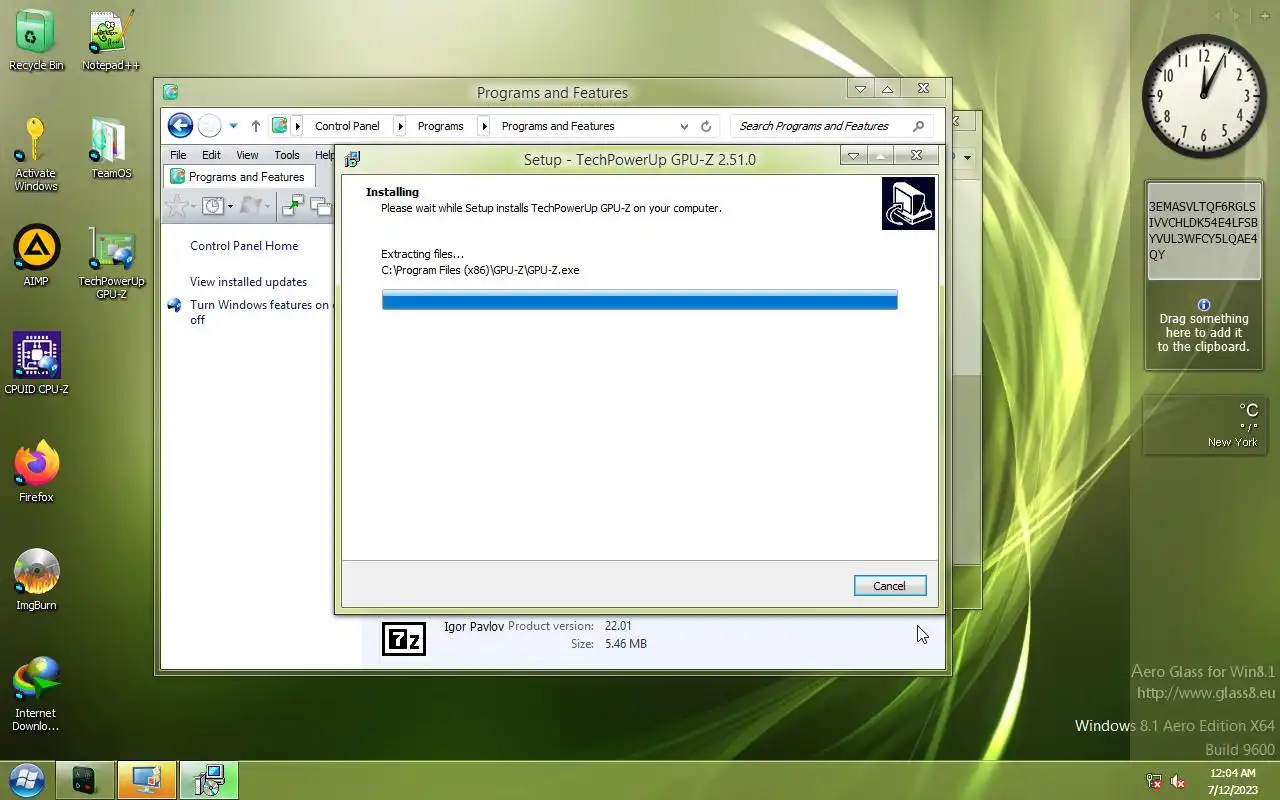Expand the arrow after Control Panel breadcrumb

click(x=400, y=126)
